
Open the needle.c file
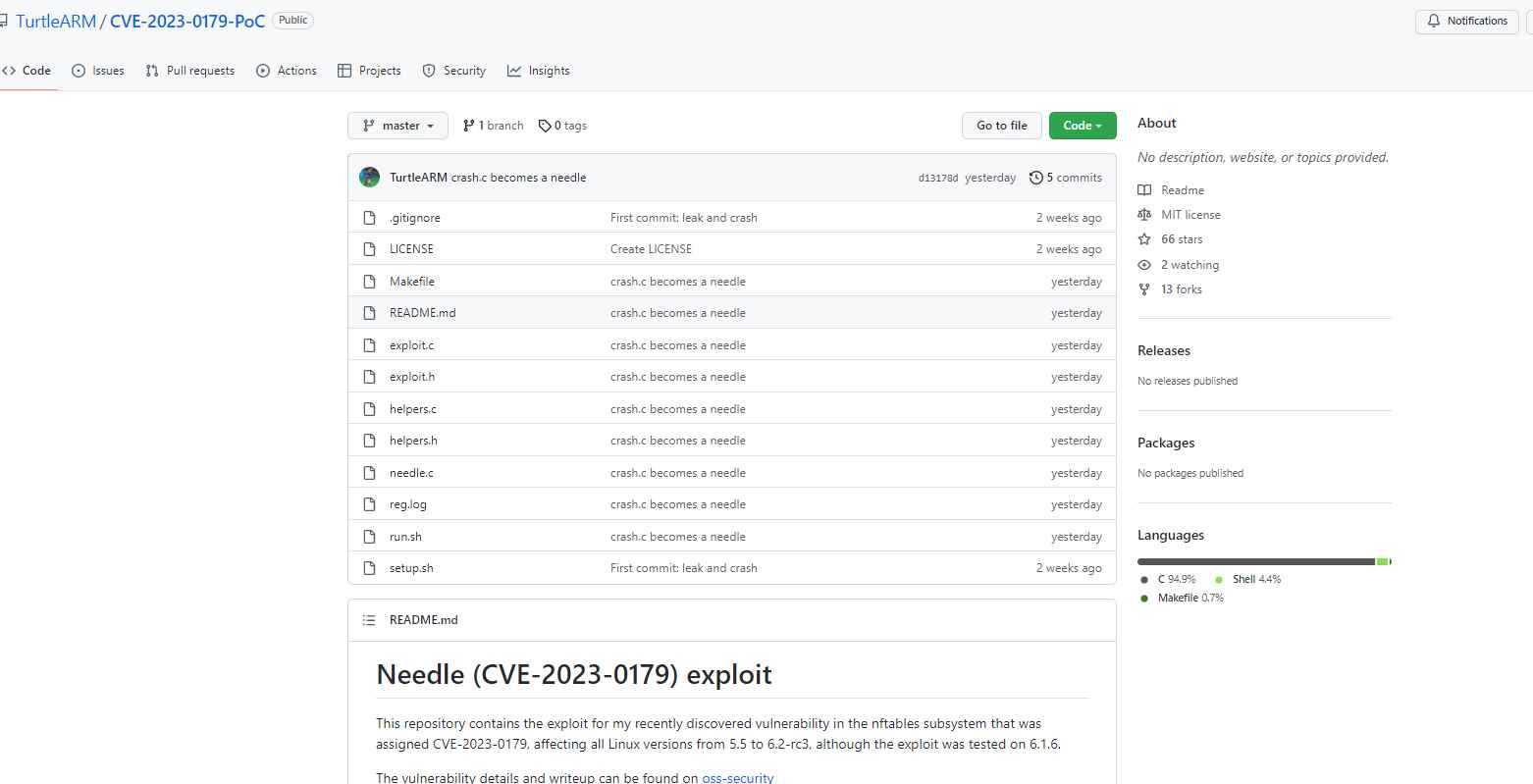[411, 473]
